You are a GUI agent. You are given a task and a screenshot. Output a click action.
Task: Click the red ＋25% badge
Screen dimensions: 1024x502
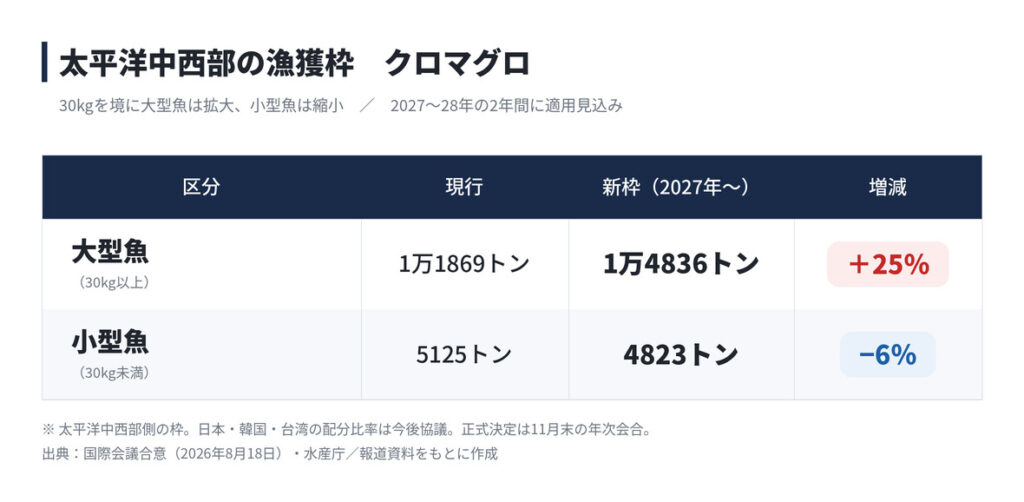[888, 264]
